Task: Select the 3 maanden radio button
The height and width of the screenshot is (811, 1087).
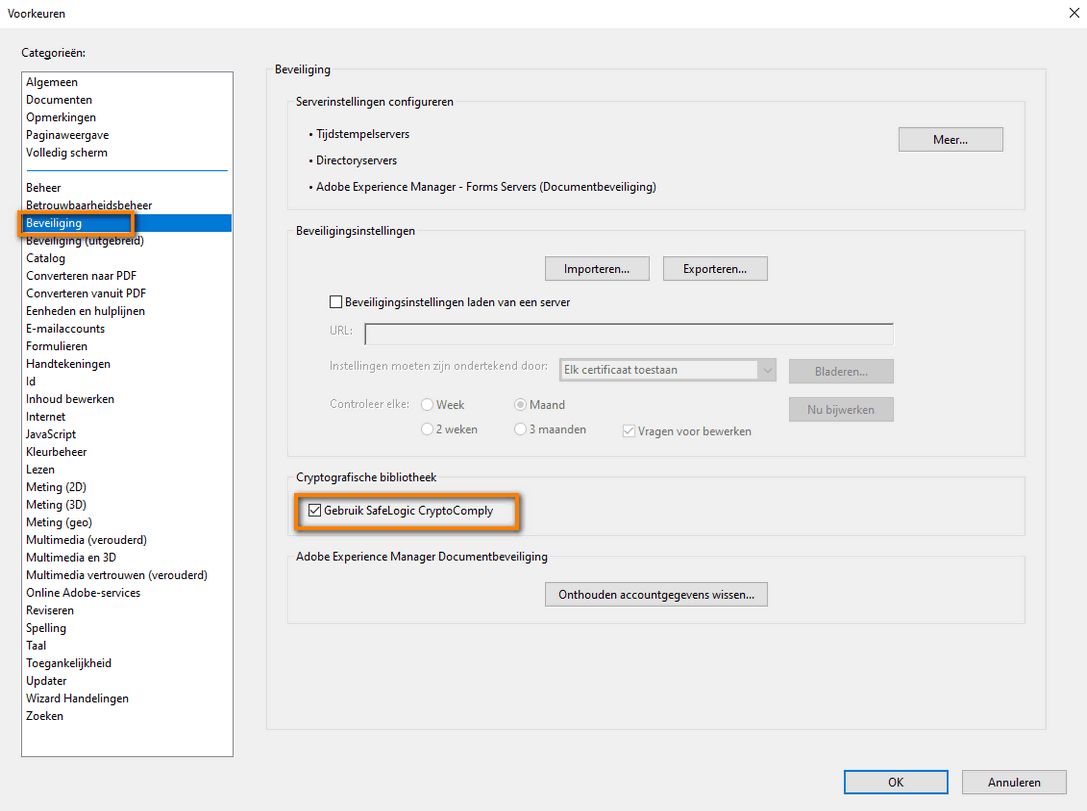Action: click(x=520, y=428)
